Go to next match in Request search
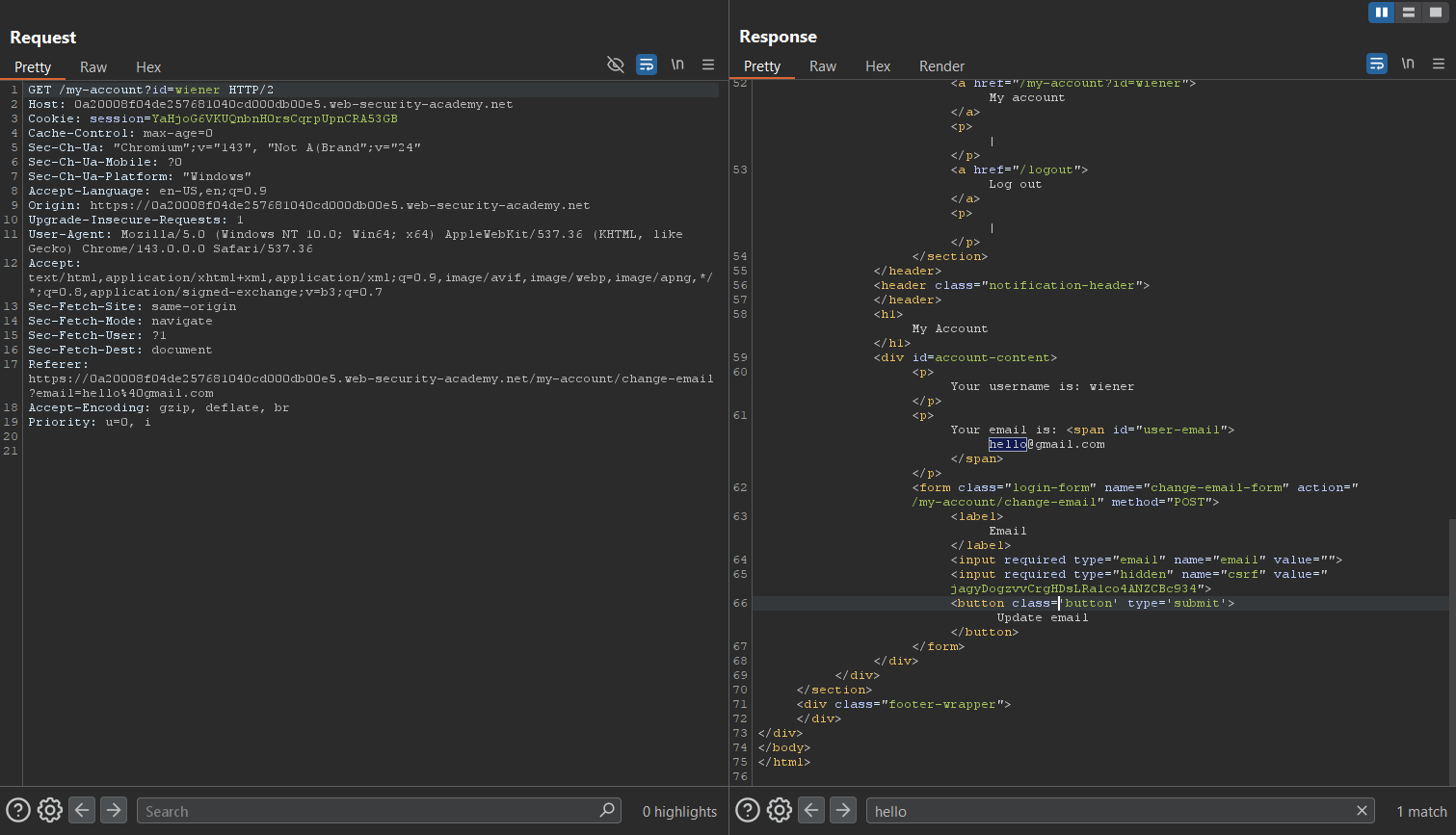Viewport: 1456px width, 835px height. coord(114,810)
